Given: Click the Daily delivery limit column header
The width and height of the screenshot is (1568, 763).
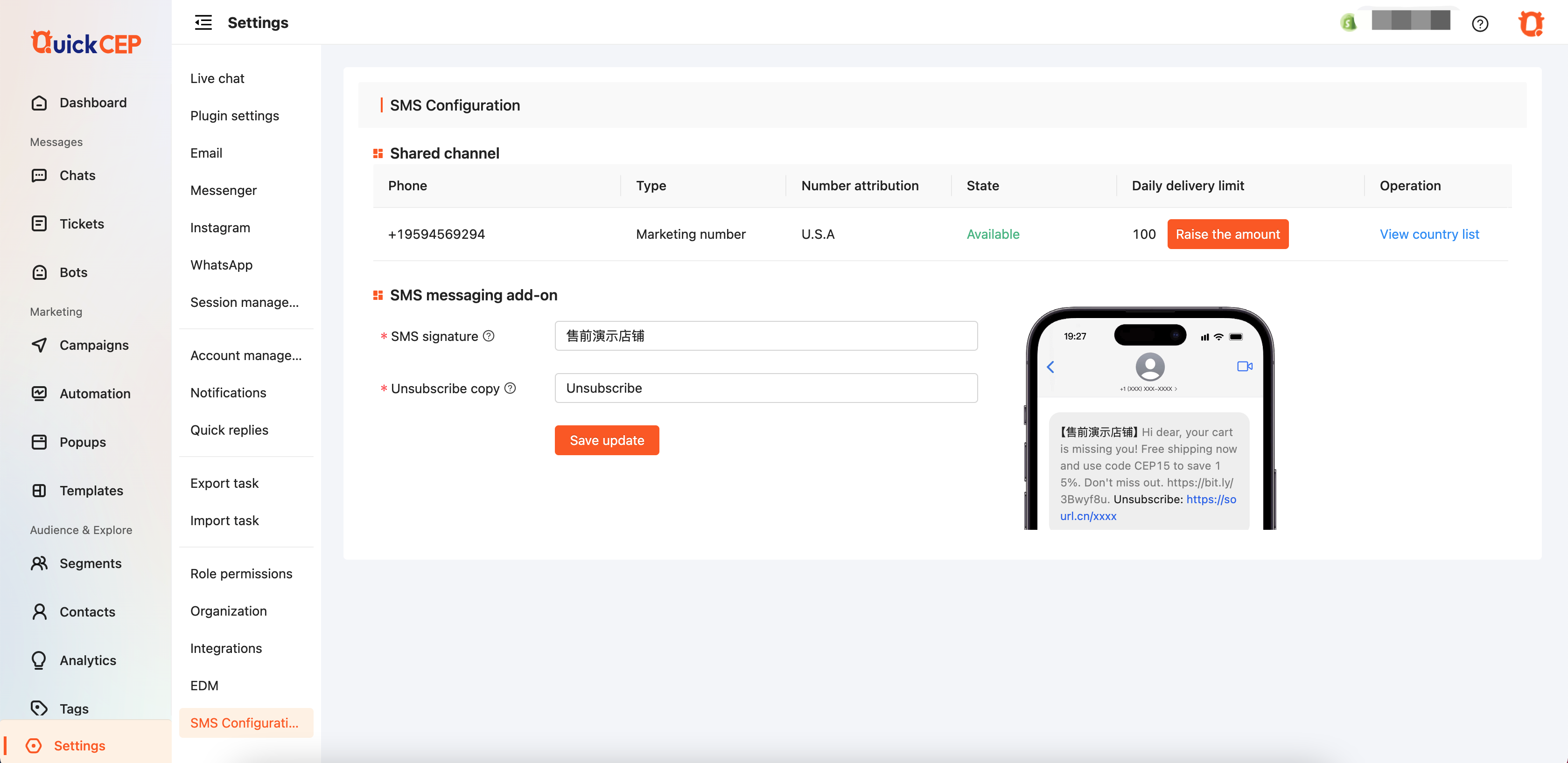Looking at the screenshot, I should pos(1188,186).
